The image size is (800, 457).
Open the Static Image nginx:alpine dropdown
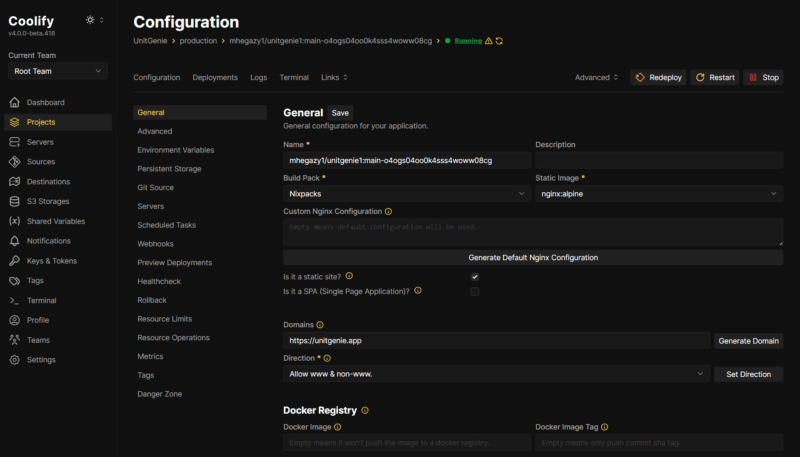(x=659, y=194)
